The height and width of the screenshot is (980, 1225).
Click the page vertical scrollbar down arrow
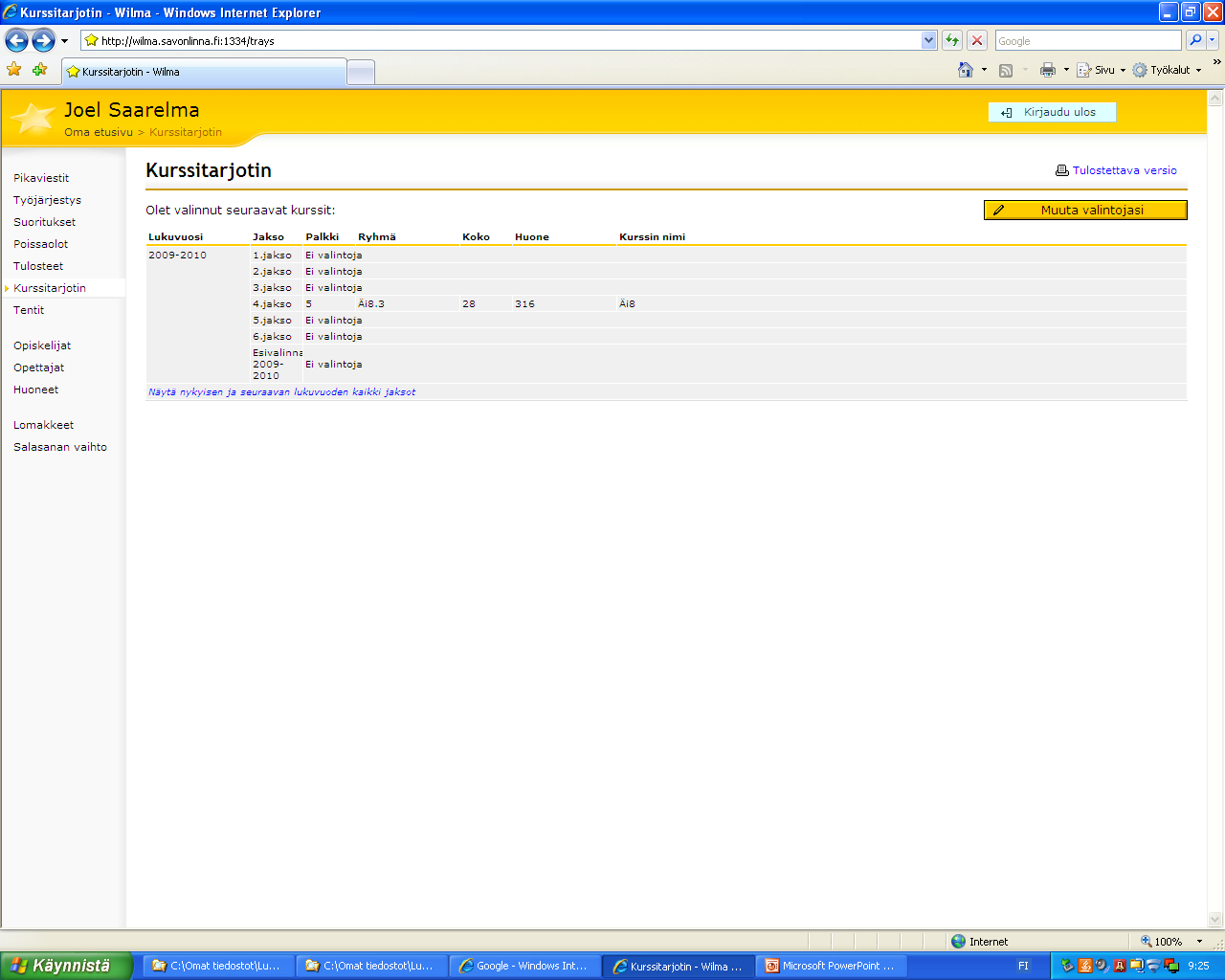[x=1216, y=920]
